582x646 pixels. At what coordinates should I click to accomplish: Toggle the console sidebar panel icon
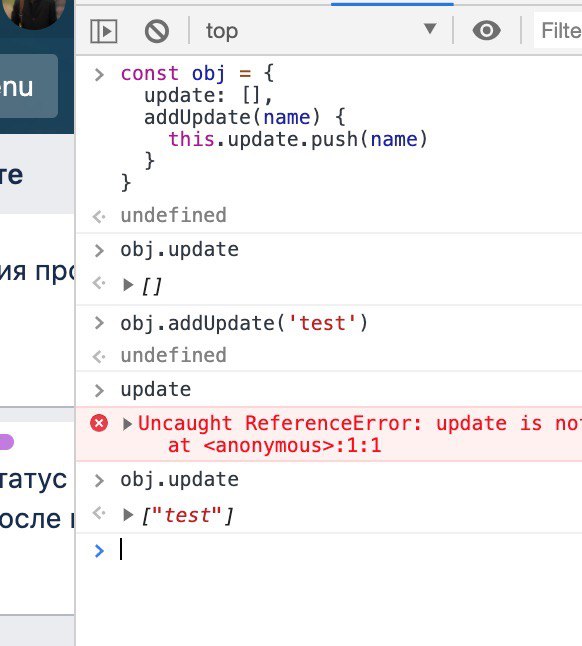103,31
